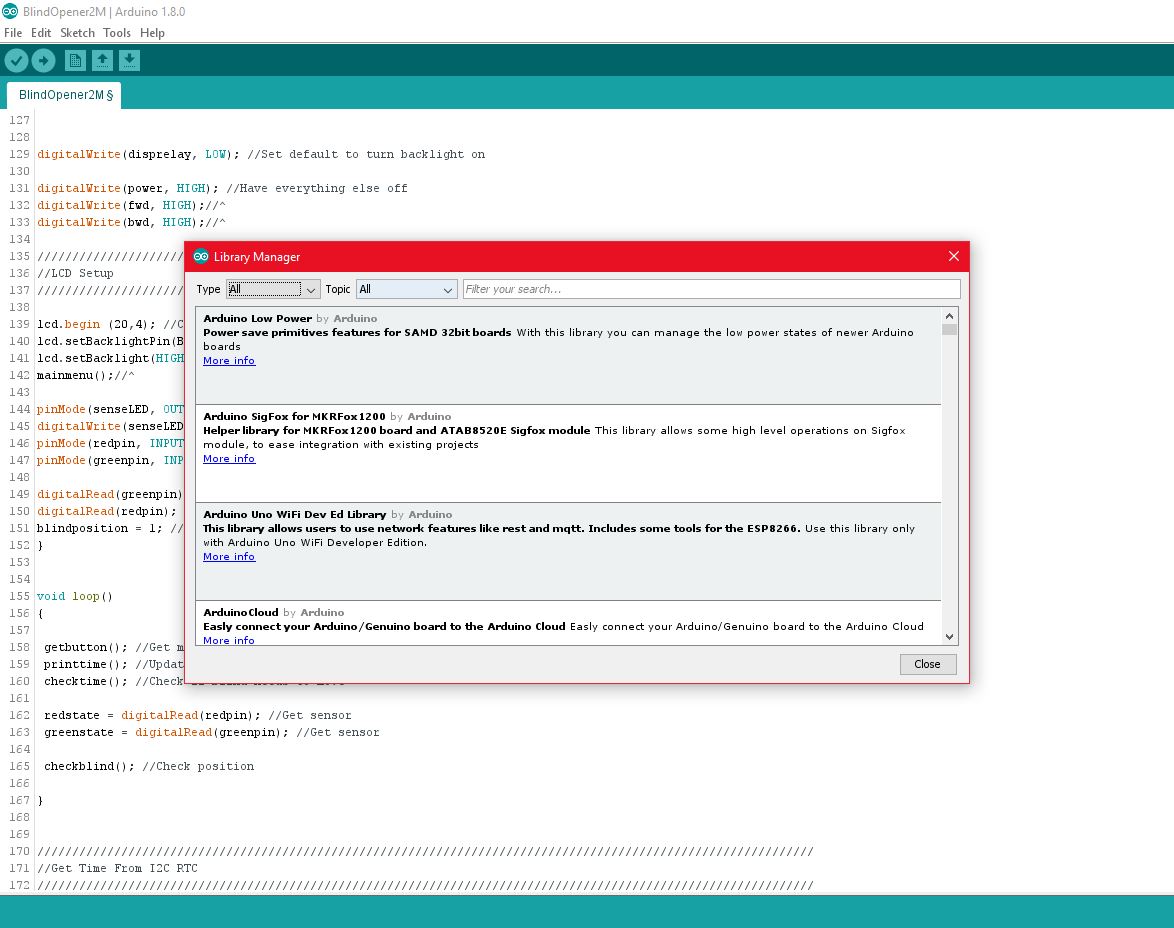This screenshot has width=1174, height=928.
Task: Expand the Type filter dropdown
Action: click(273, 289)
